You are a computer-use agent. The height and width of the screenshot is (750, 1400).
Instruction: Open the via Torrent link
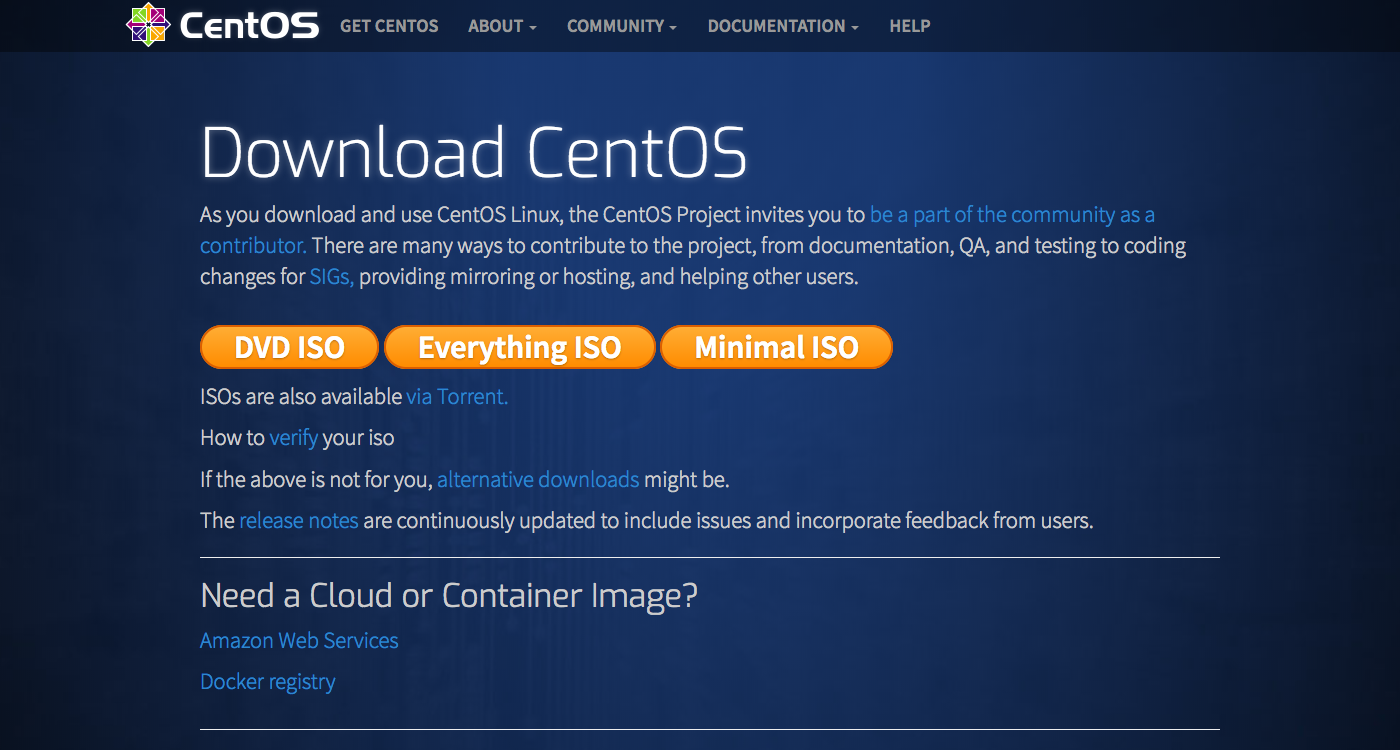coord(456,396)
